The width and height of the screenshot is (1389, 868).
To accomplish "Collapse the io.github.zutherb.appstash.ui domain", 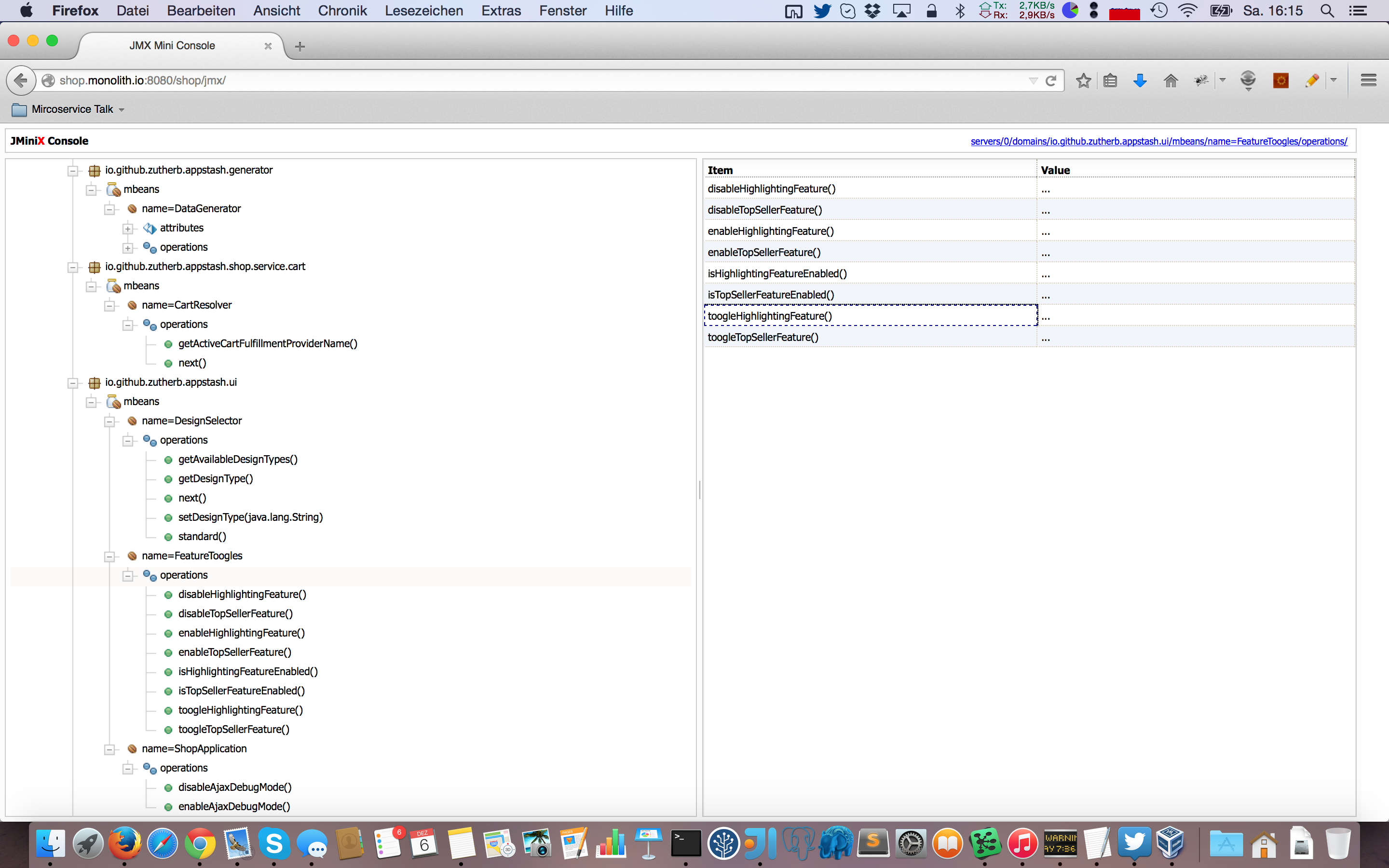I will tap(72, 383).
